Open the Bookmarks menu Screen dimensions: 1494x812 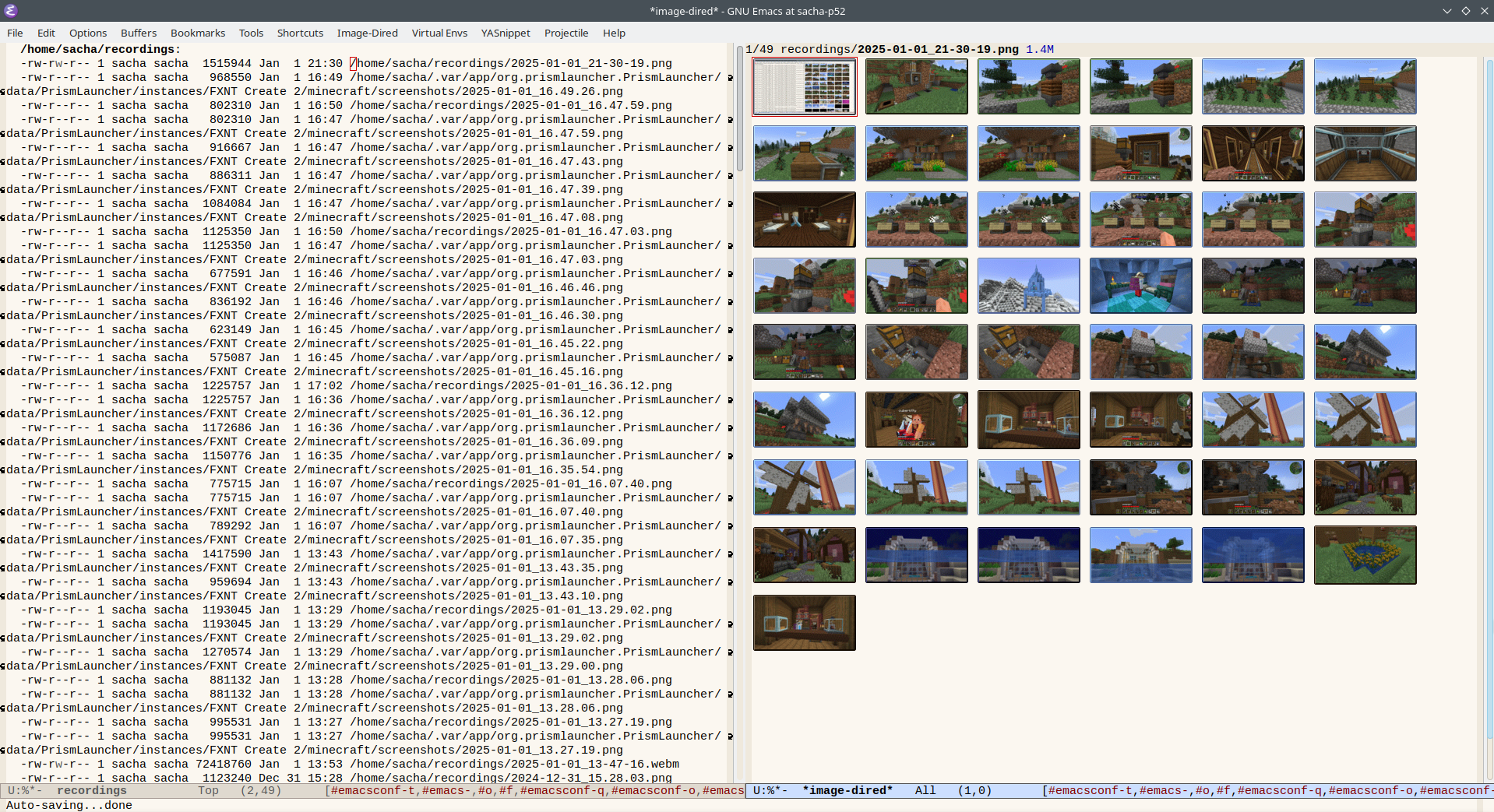coord(198,33)
